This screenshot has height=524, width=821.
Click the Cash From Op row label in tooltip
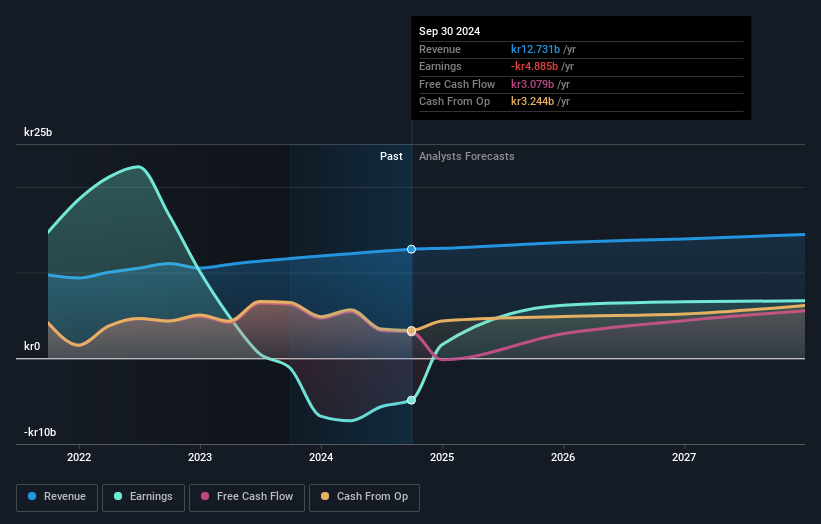(454, 102)
